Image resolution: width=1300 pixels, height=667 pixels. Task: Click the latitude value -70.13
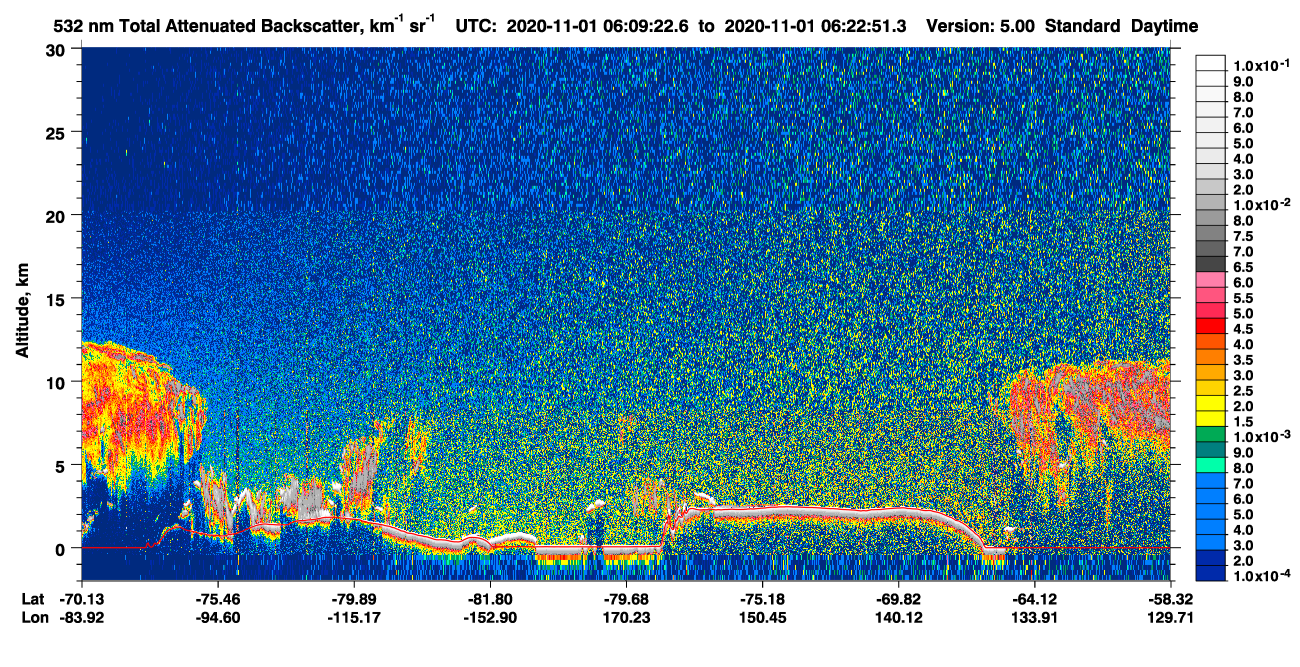click(82, 599)
